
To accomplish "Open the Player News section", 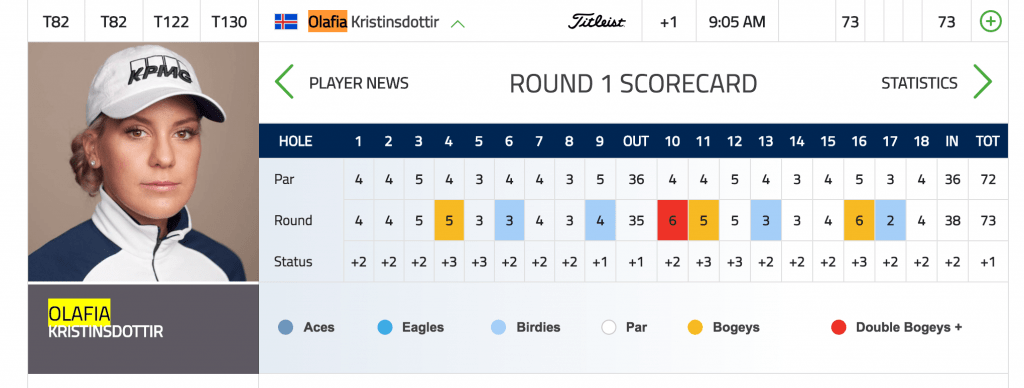I will 359,84.
